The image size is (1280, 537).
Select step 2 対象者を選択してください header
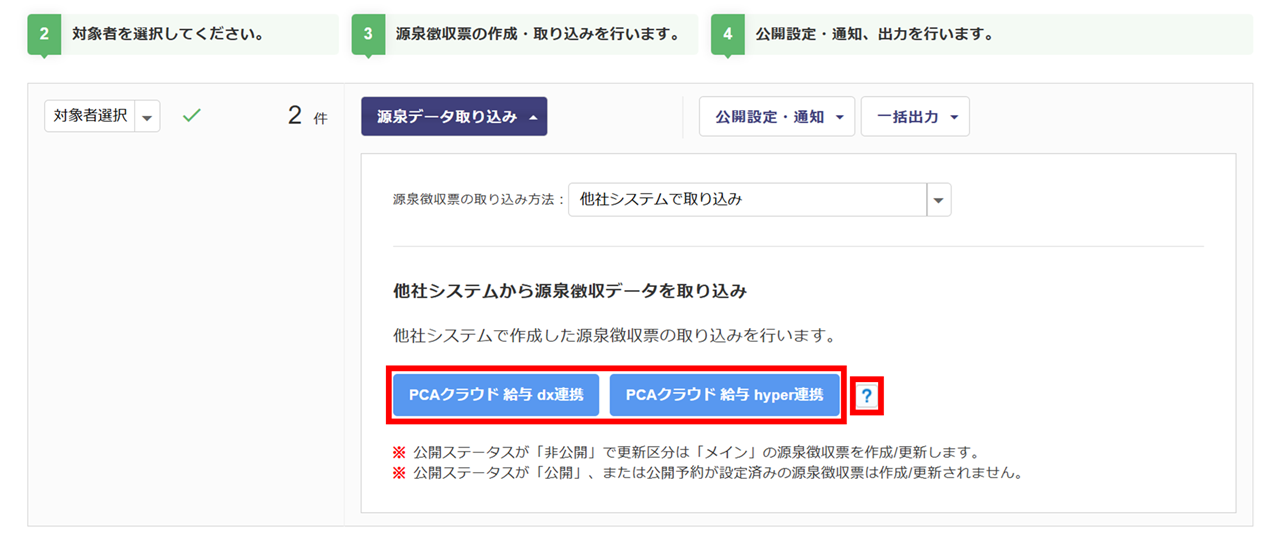[183, 34]
